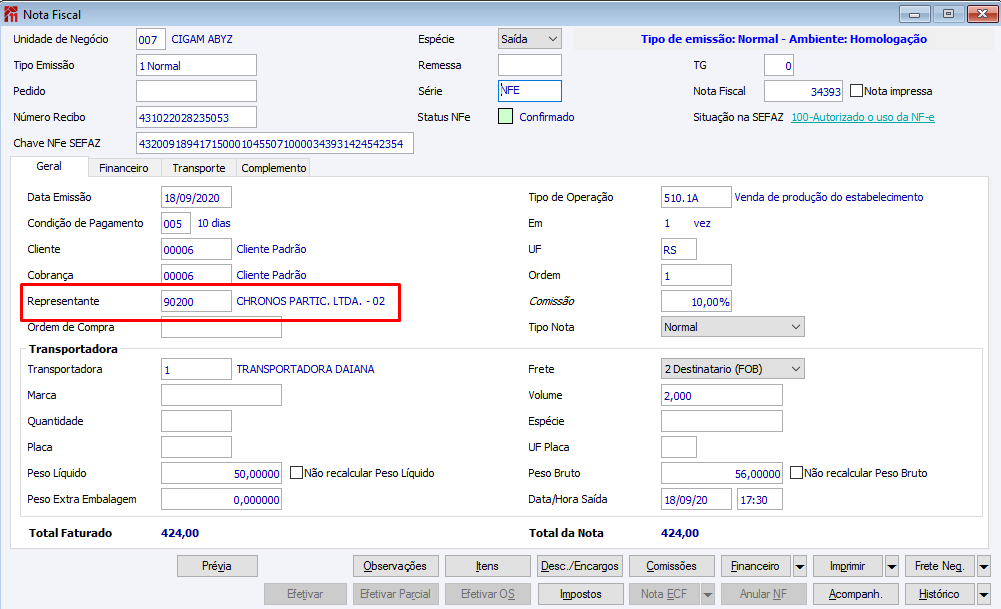The image size is (1001, 609).
Task: Click the Comissão field 10,00%
Action: [696, 301]
